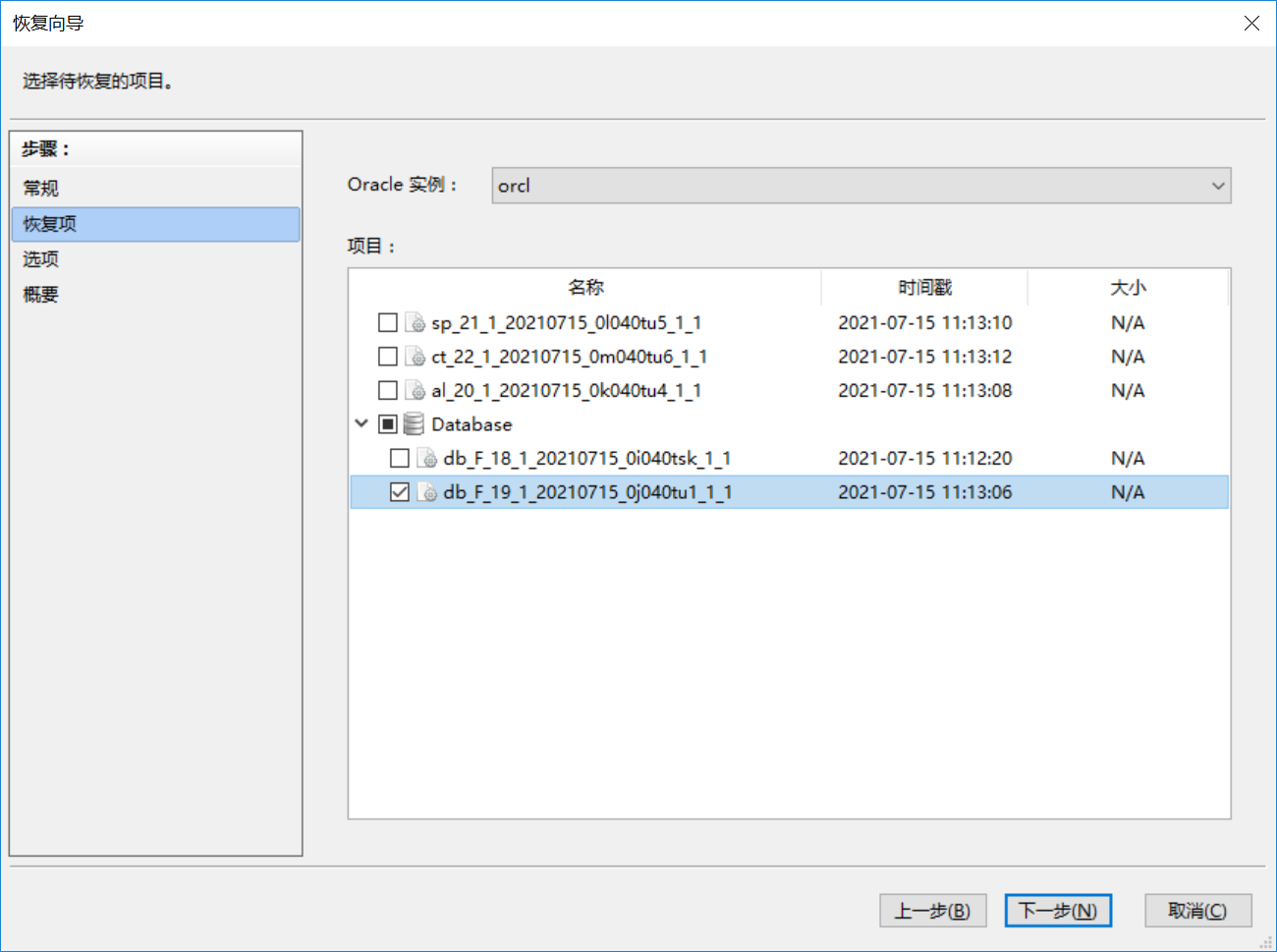
Task: Click the file icon beside sp_21_1_20210715_0l040tu5_1_1
Action: [416, 323]
